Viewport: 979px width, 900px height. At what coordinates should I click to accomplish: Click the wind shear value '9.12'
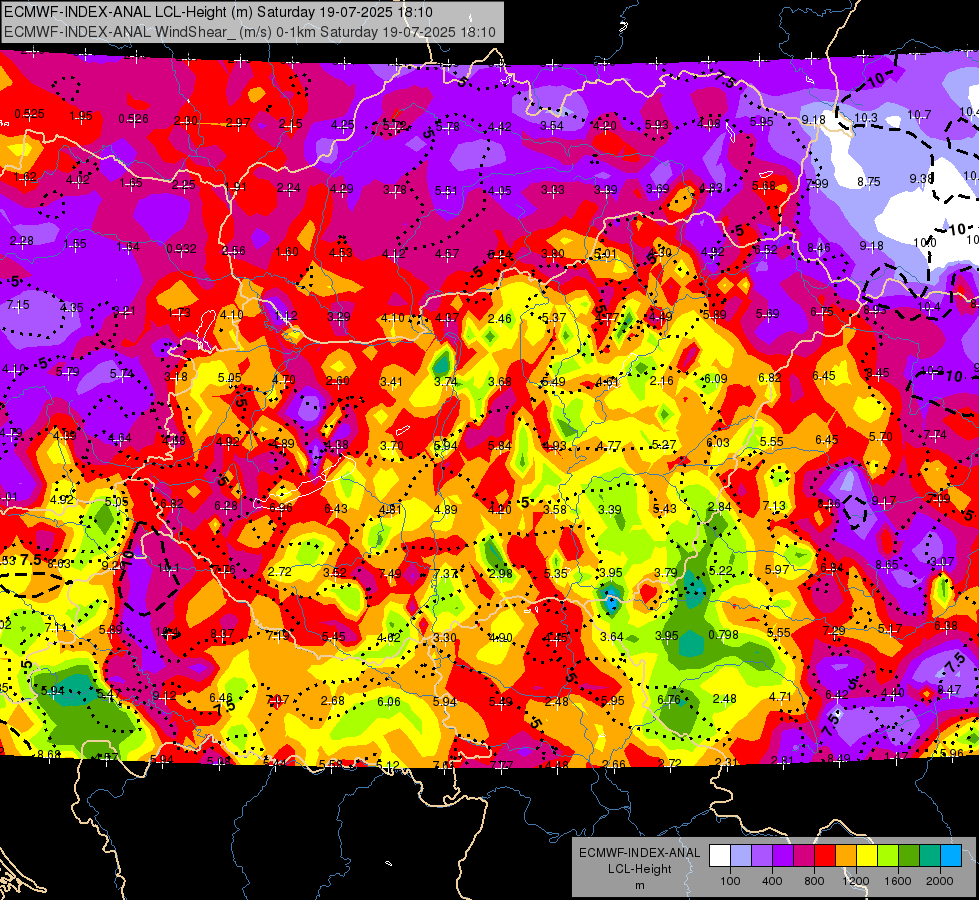[x=164, y=695]
